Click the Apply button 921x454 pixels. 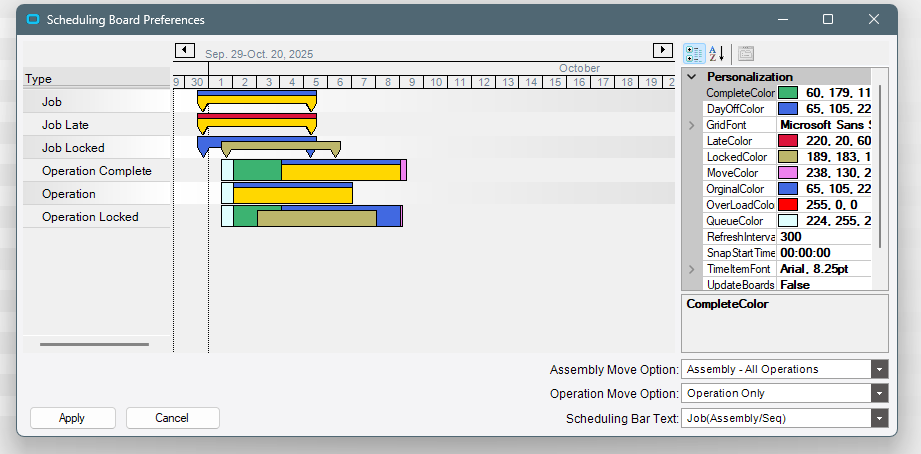coord(72,418)
